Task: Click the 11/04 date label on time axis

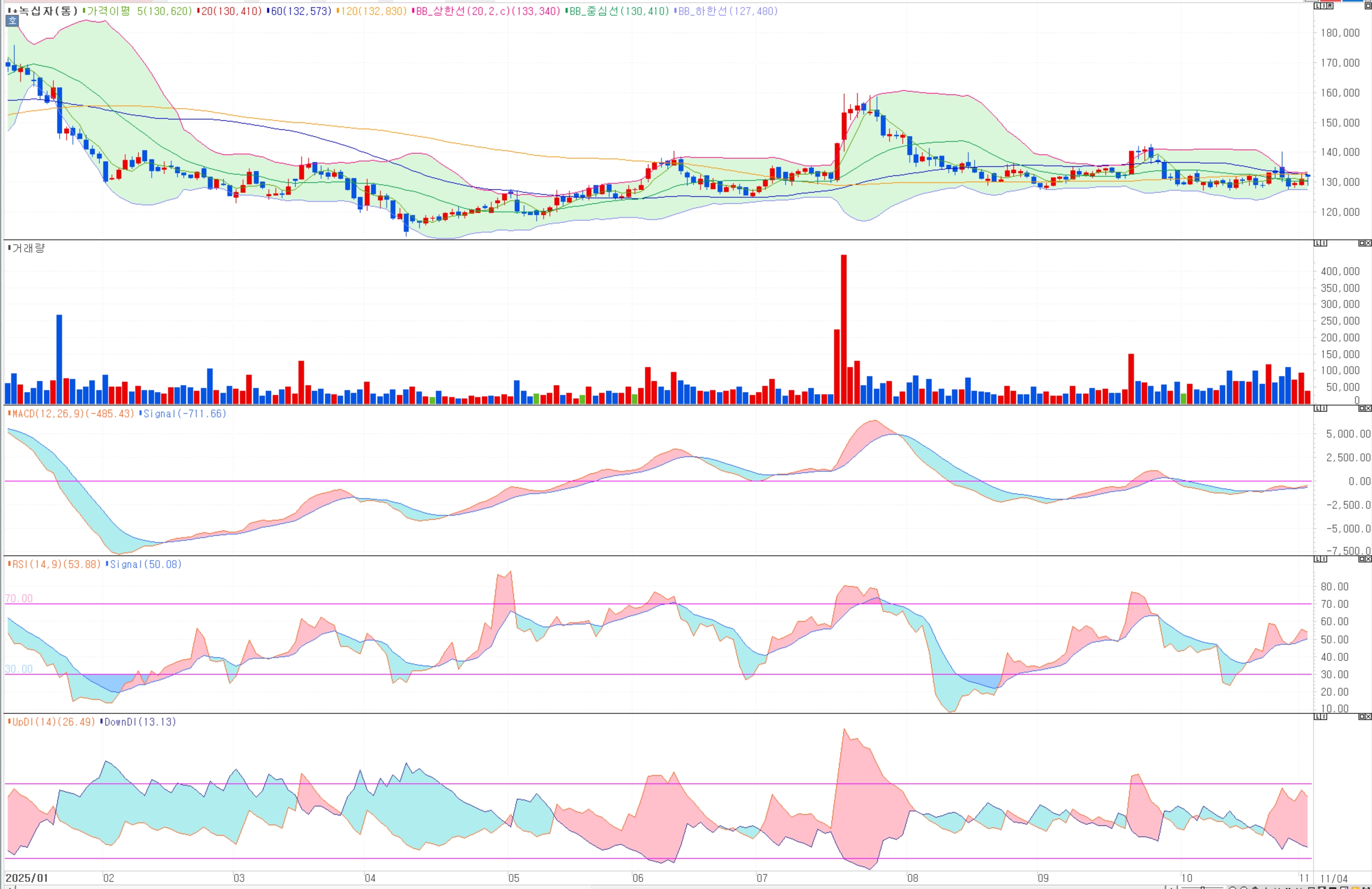Action: point(1333,879)
